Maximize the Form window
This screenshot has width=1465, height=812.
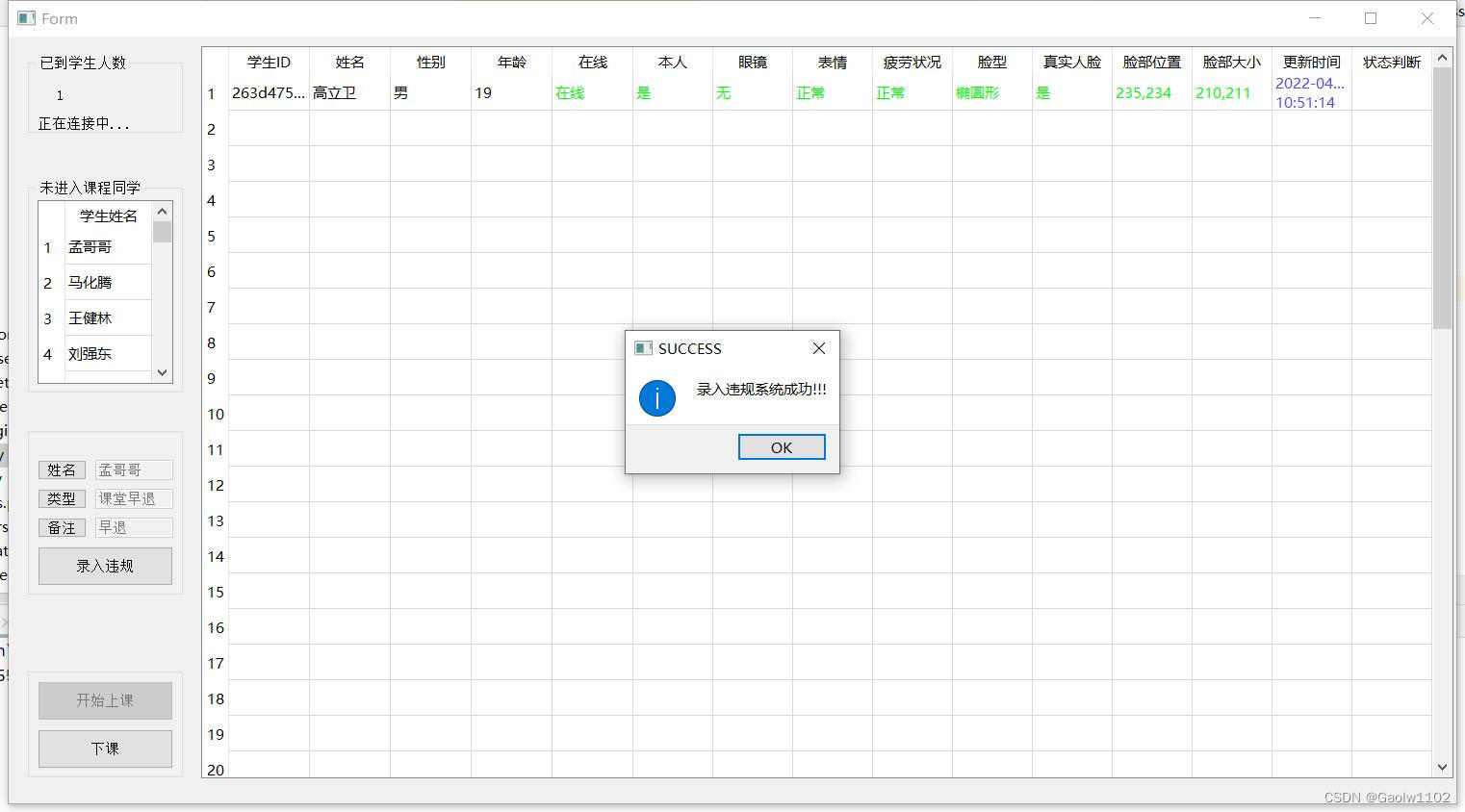1371,18
